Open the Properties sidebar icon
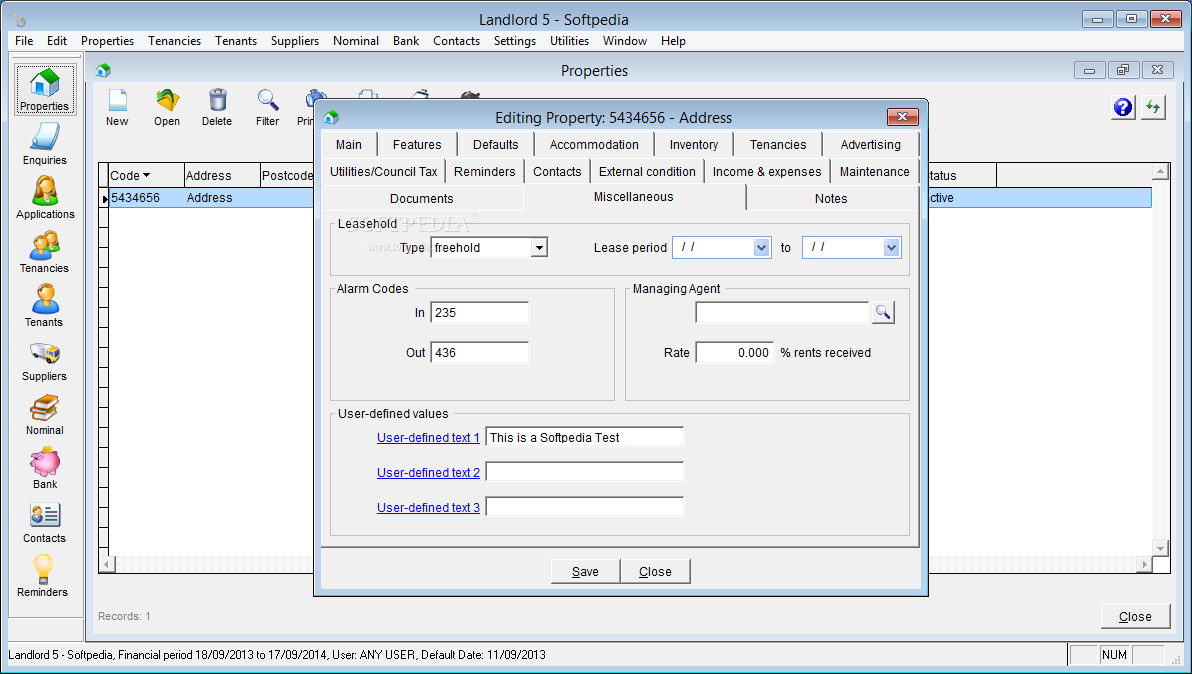 tap(45, 90)
